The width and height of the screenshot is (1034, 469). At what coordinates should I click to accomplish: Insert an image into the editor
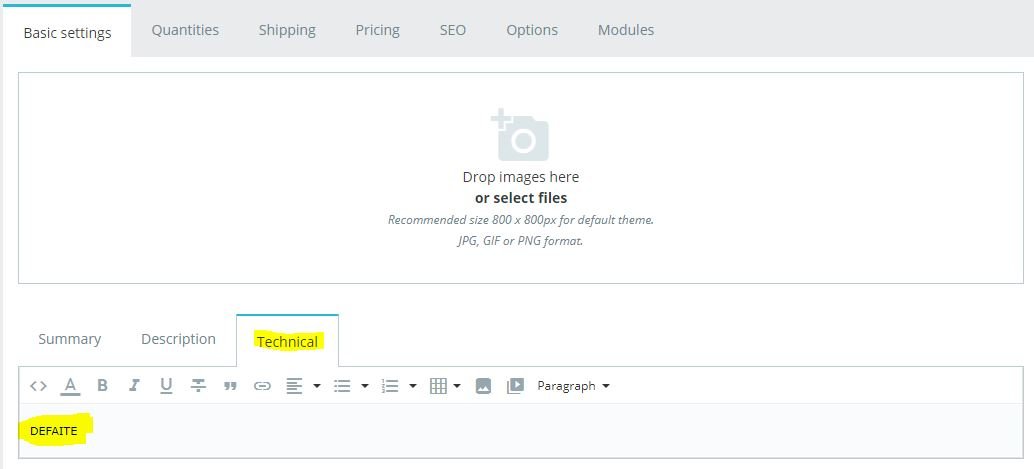(x=483, y=386)
